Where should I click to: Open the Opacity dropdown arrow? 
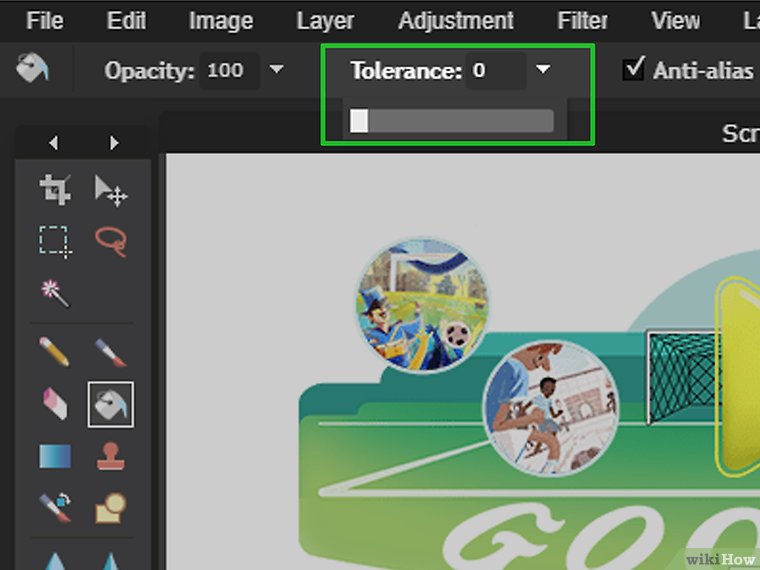coord(277,70)
